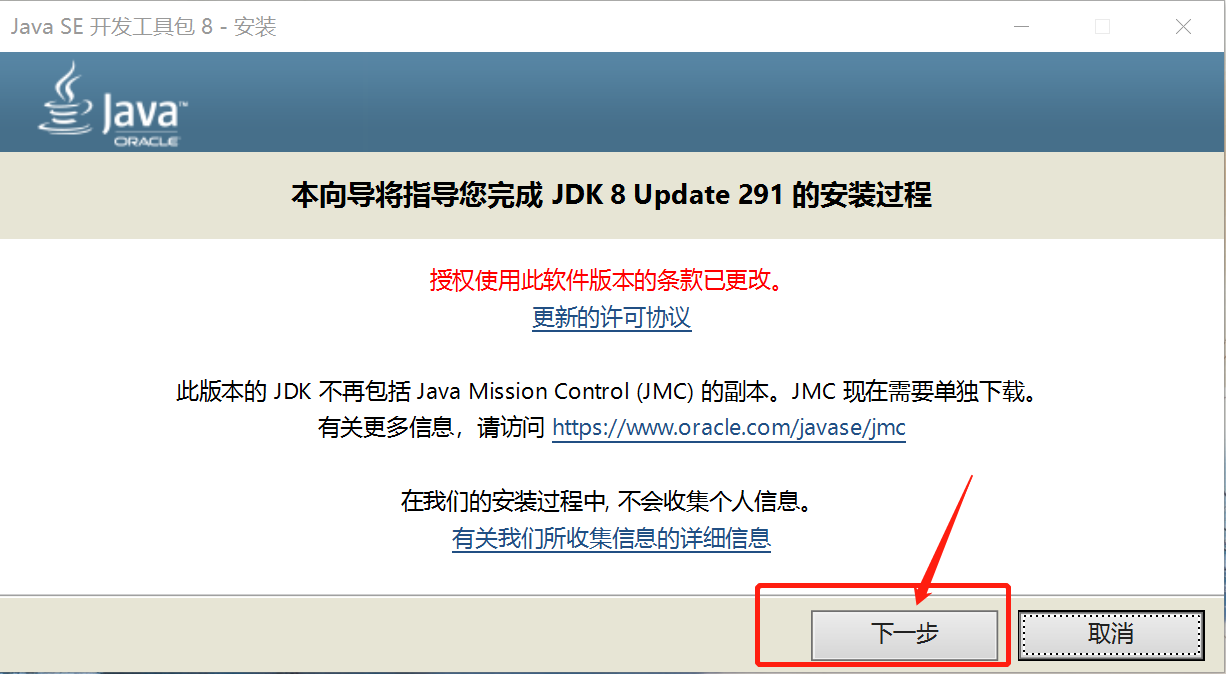Image resolution: width=1226 pixels, height=674 pixels.
Task: Click the title bar text Java SE 开发工具包 8
Action: coord(112,27)
